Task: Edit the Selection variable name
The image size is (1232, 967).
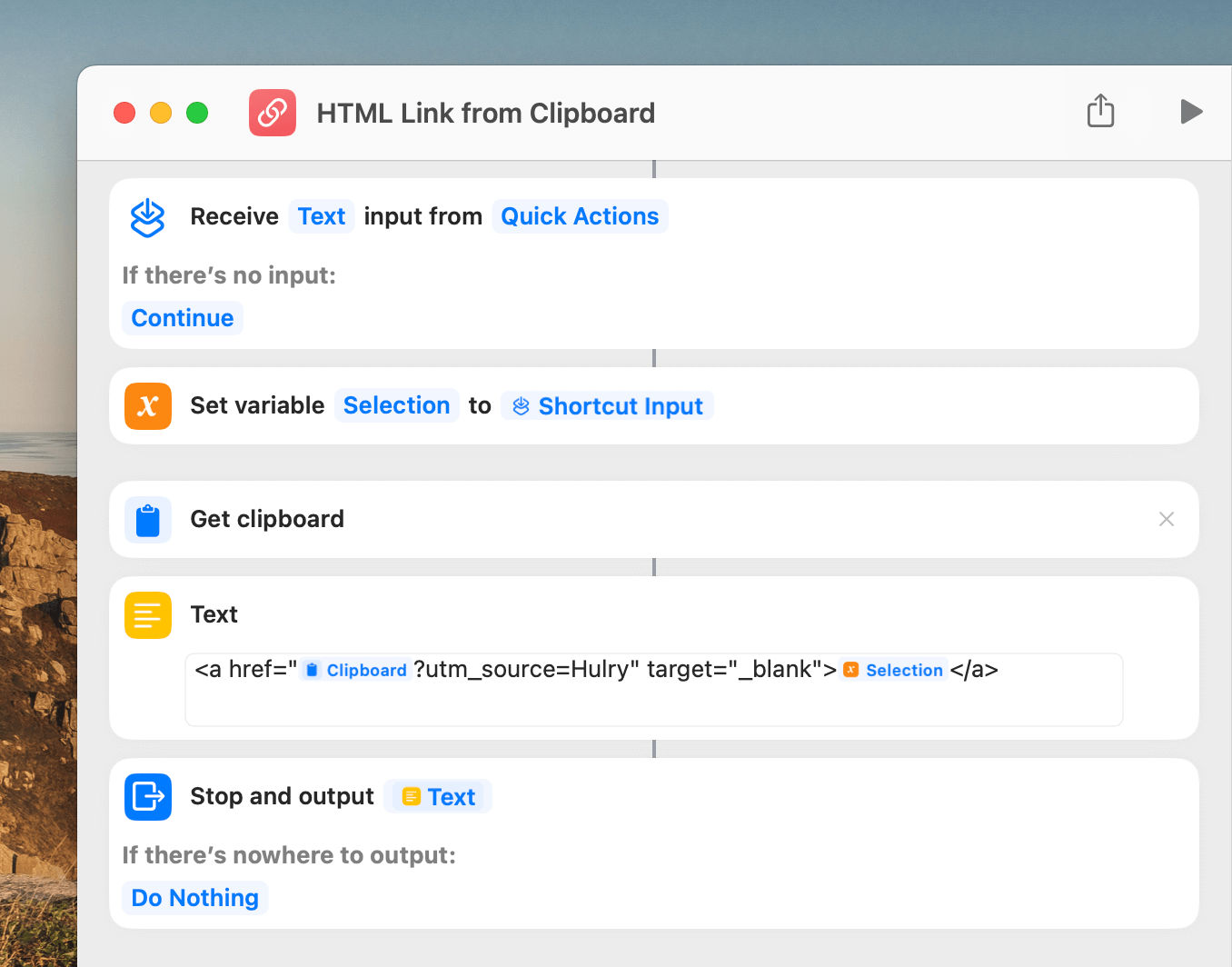Action: click(396, 405)
